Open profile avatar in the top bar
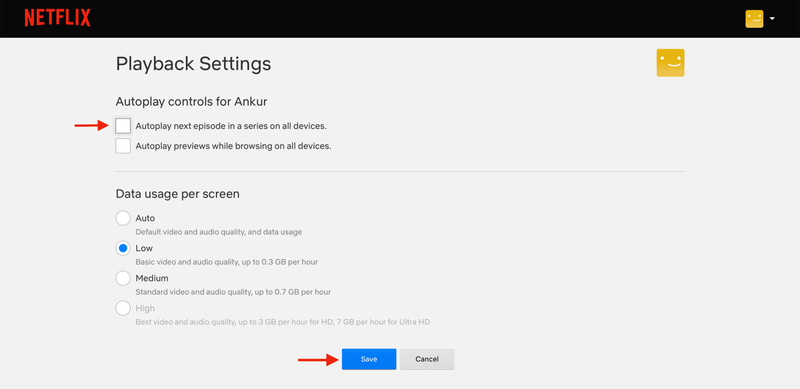Image resolution: width=800 pixels, height=389 pixels. (754, 19)
